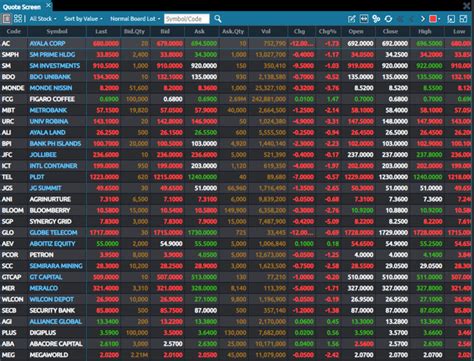The image size is (474, 361).
Task: Open the AYALA LAND symbol link
Action: point(47,132)
